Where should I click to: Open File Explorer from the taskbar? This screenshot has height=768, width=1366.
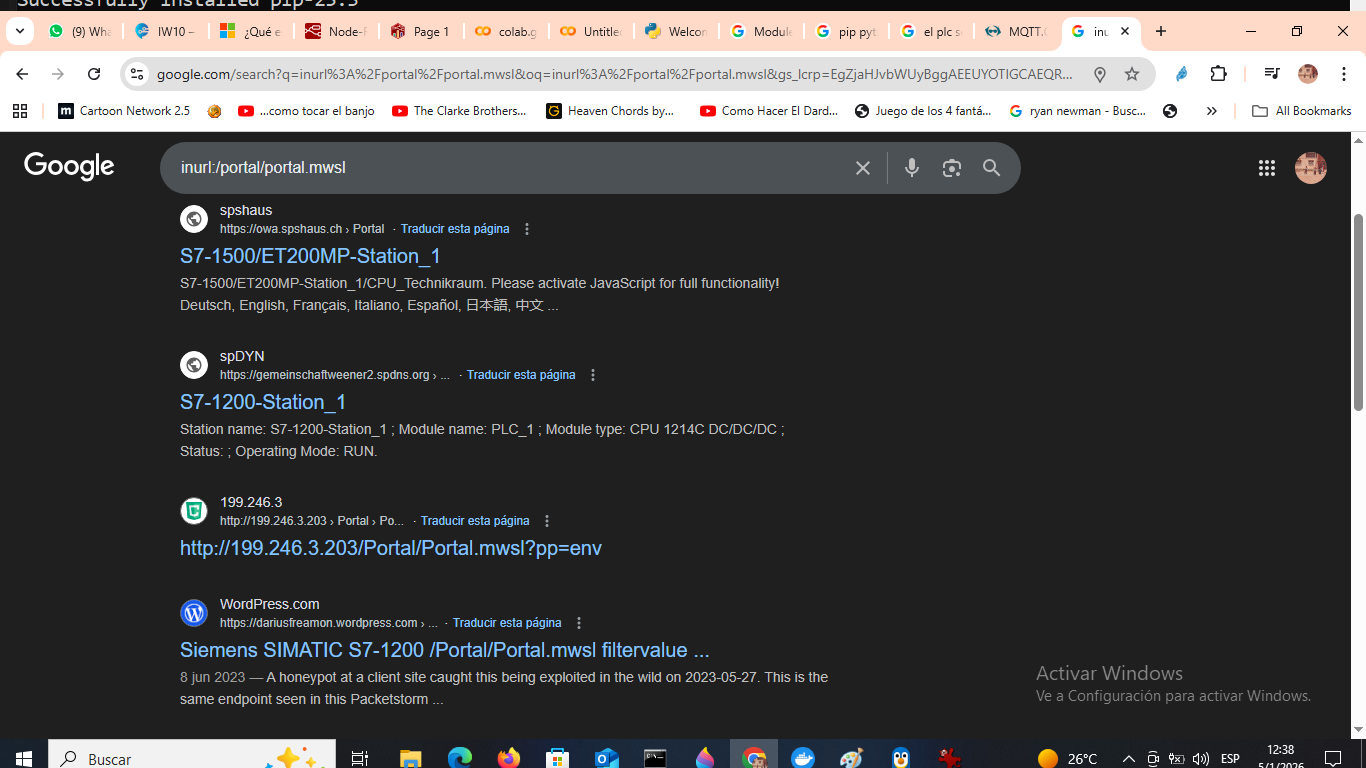[410, 758]
